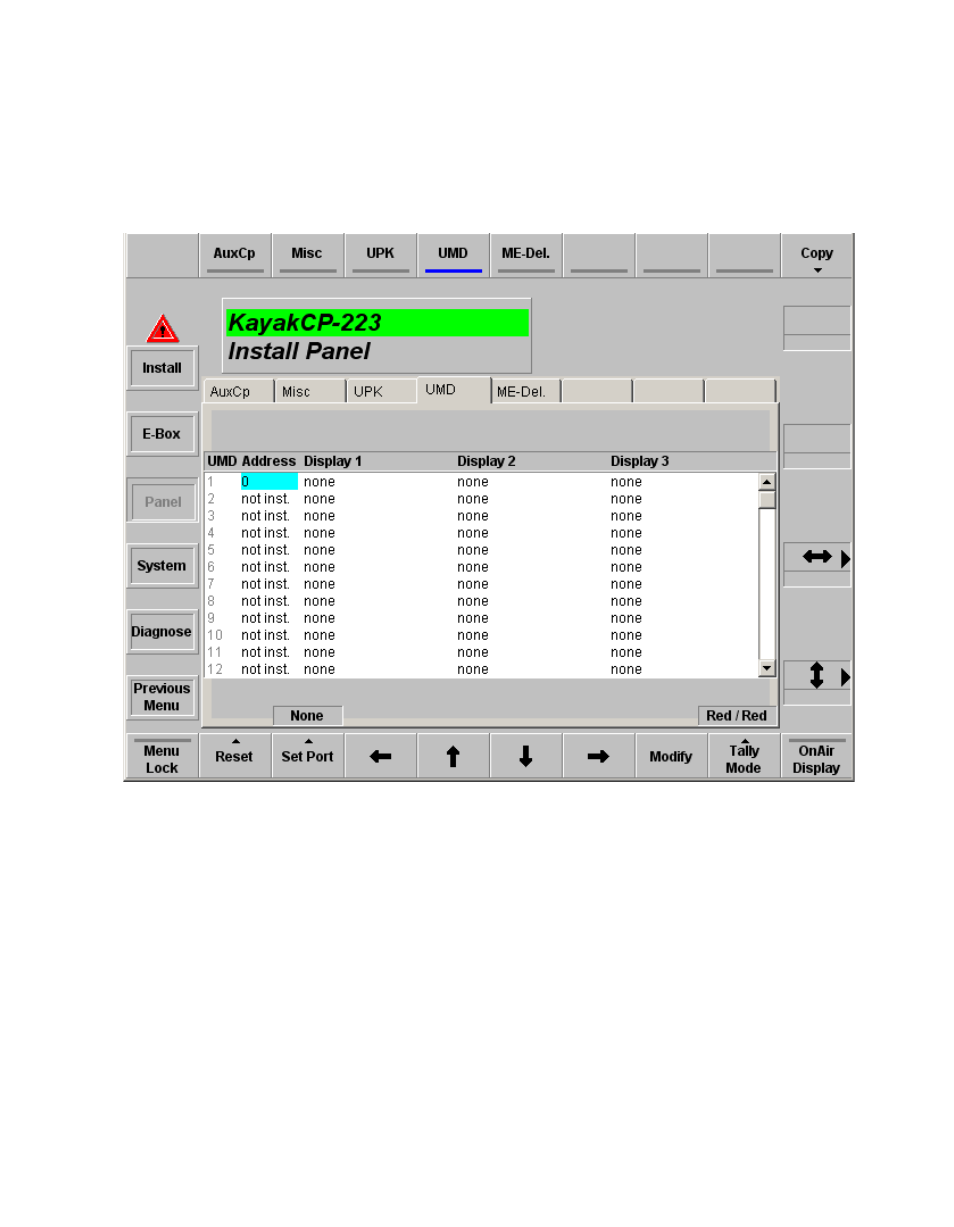Switch to the Misc inner tab
The height and width of the screenshot is (1227, 954).
(x=310, y=392)
